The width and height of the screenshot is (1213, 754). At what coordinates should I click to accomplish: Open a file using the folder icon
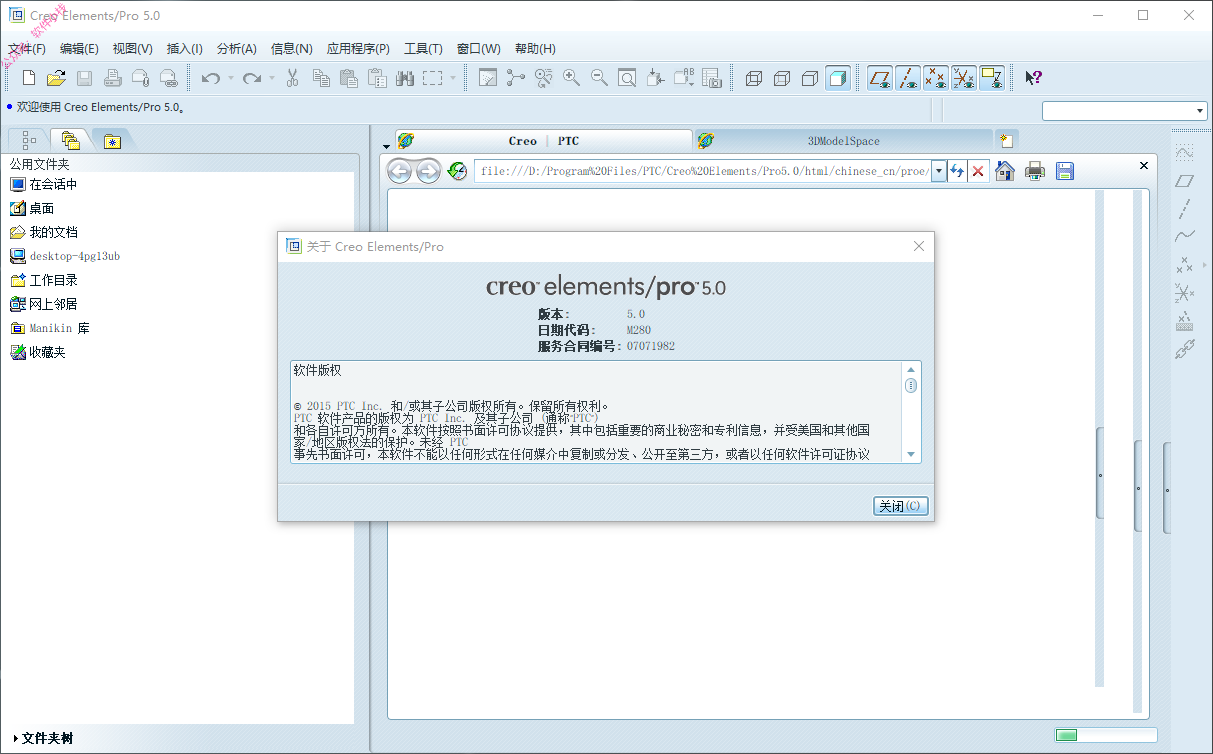[56, 78]
